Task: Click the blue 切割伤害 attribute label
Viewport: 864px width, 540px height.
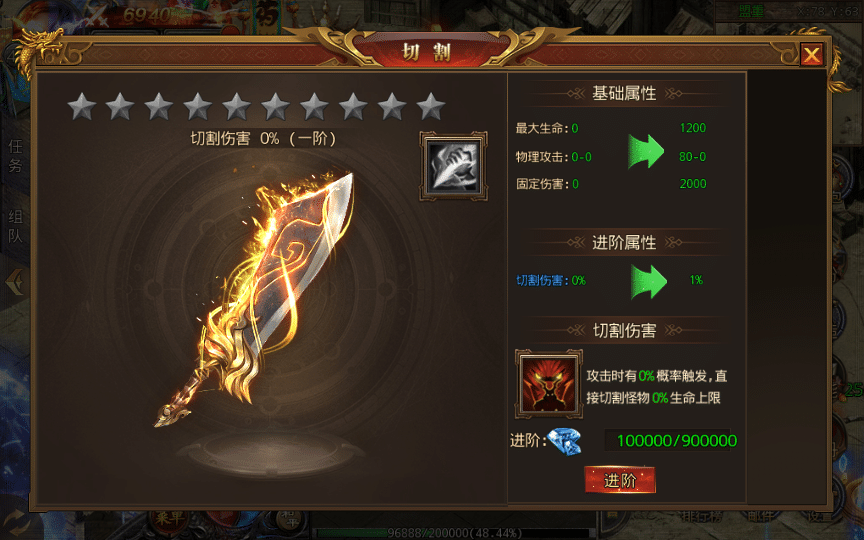Action: pos(539,280)
